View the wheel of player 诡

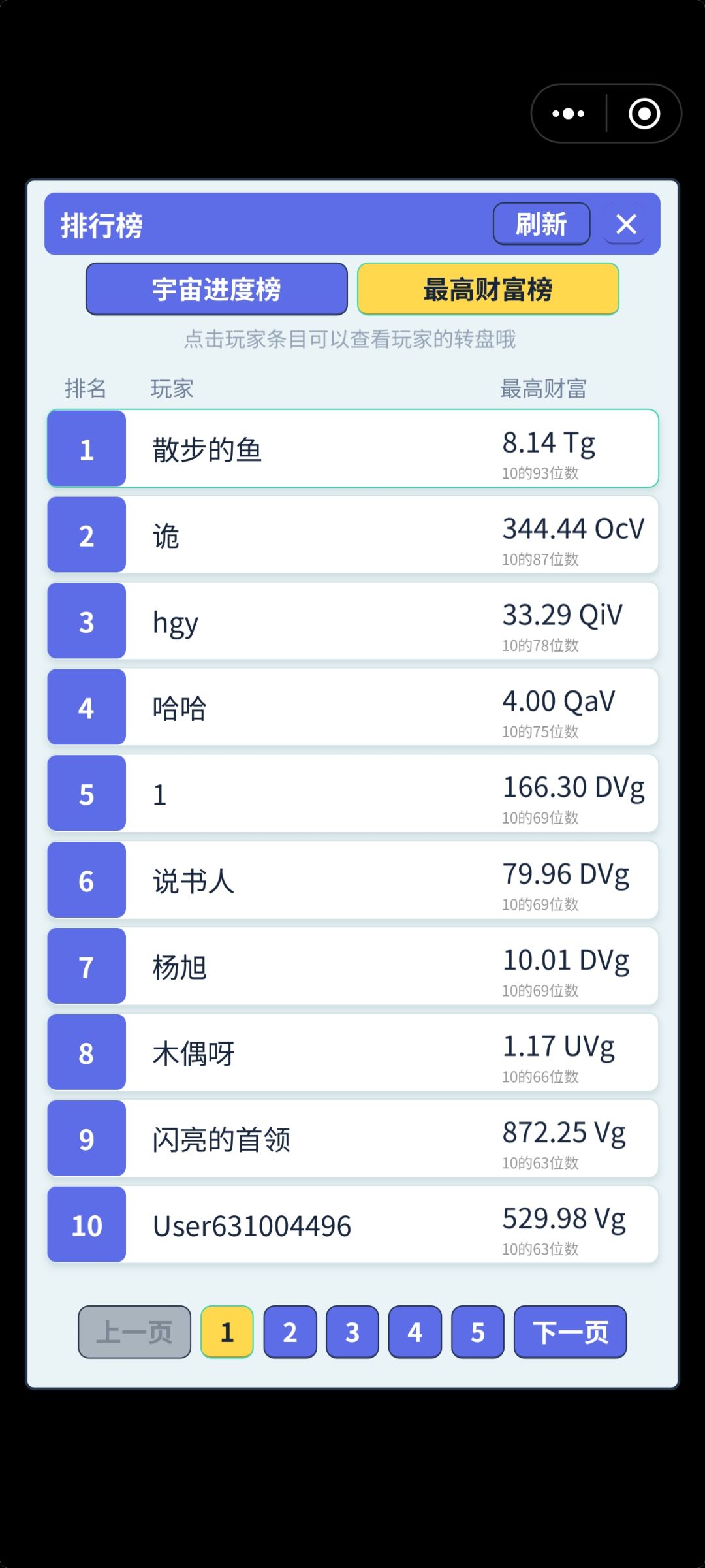pos(352,535)
